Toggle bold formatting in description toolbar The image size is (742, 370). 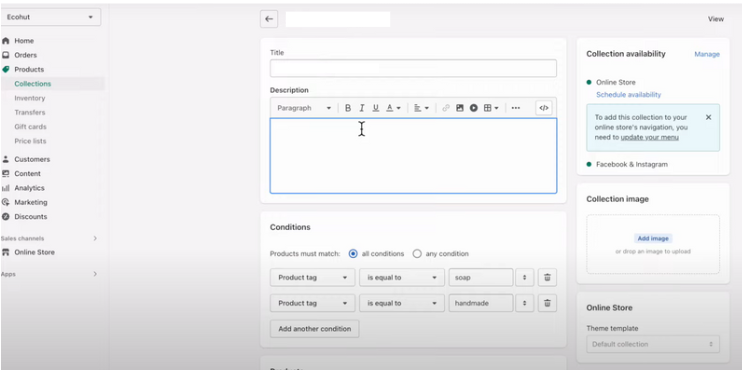pos(348,108)
